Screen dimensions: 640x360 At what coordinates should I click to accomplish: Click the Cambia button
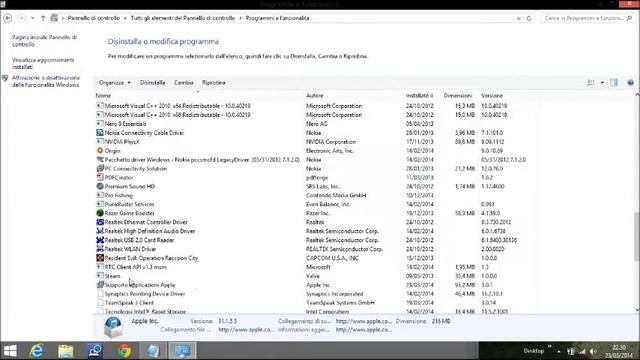coord(184,82)
